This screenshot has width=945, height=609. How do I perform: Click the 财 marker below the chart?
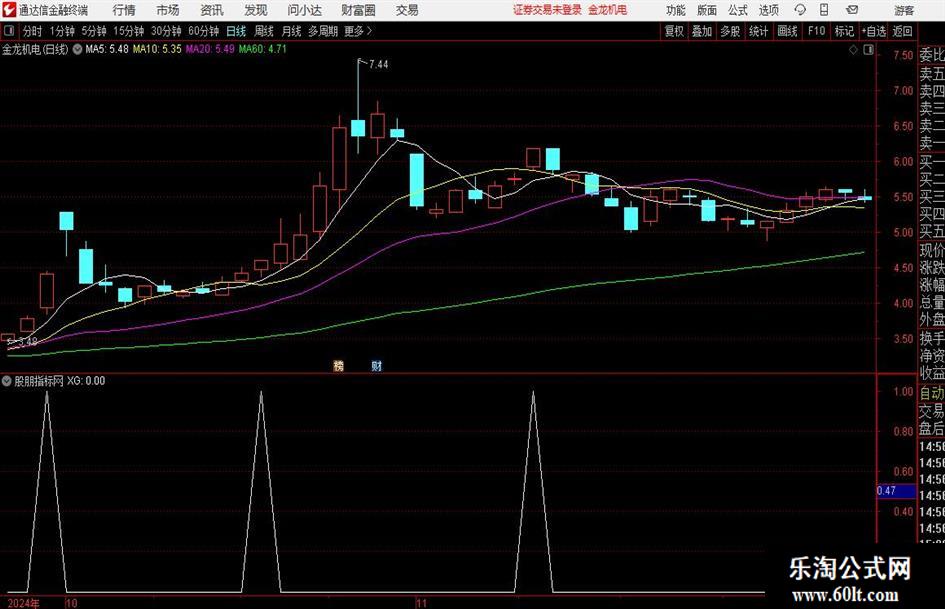coord(377,365)
